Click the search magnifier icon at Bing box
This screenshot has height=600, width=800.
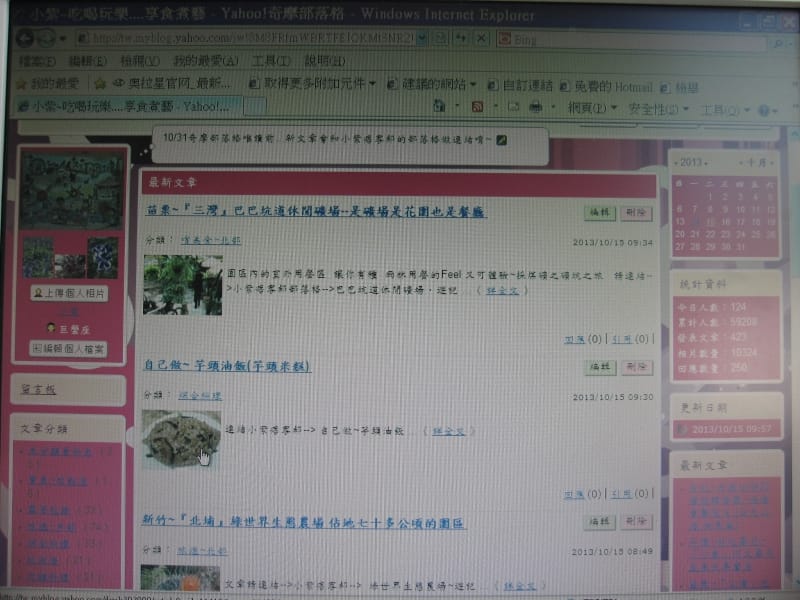pyautogui.click(x=778, y=44)
